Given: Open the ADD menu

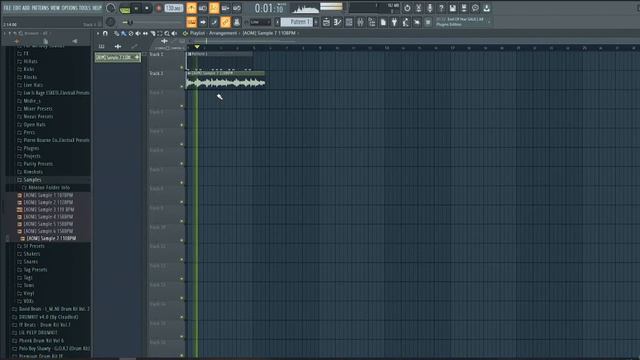Looking at the screenshot, I should pos(26,8).
